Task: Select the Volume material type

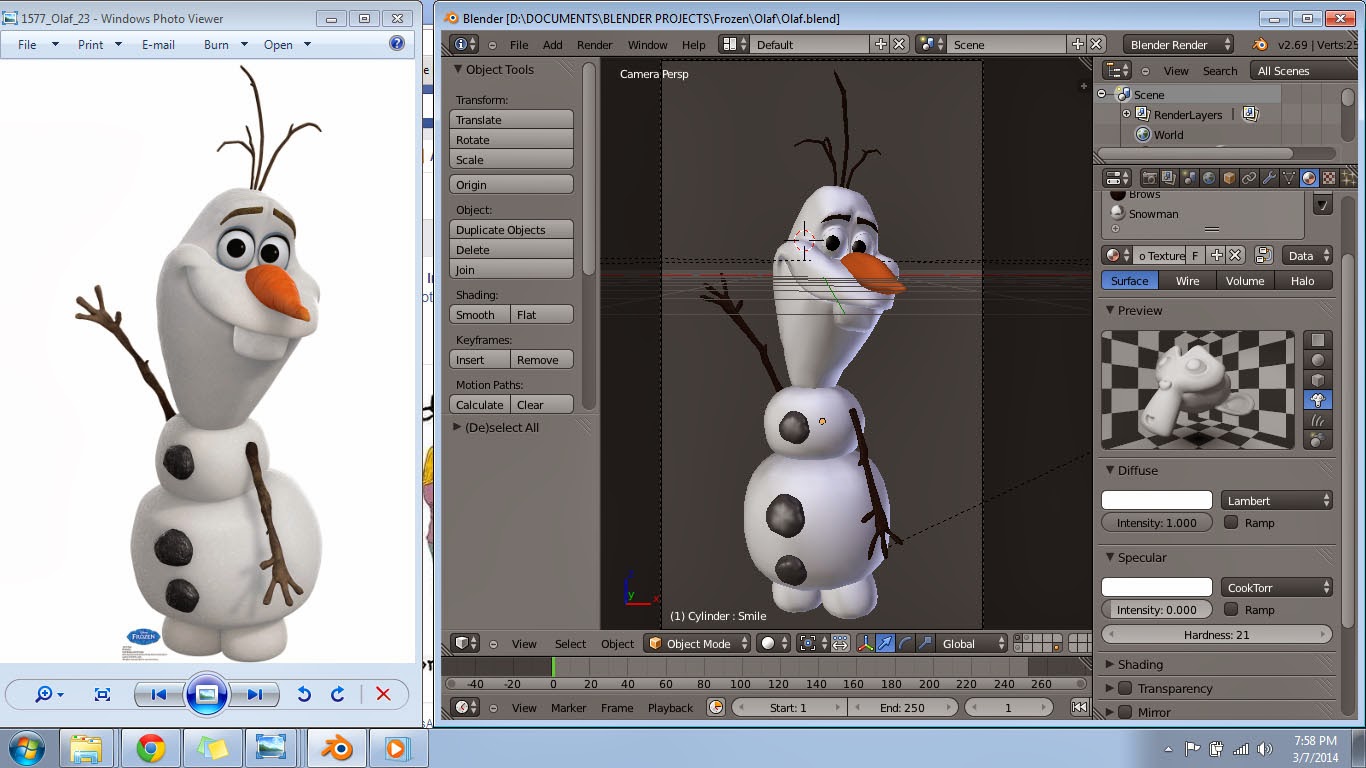Action: (1245, 281)
